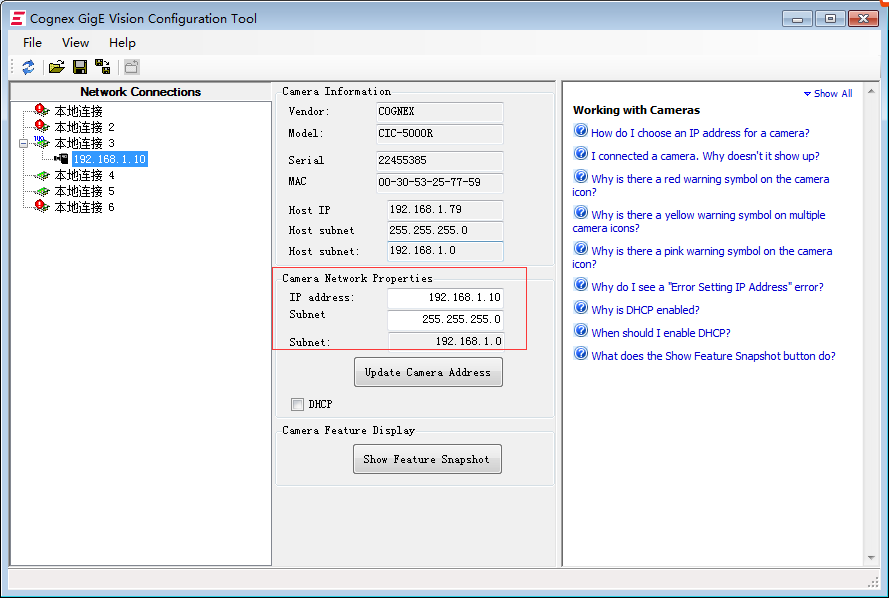Expand the Show All help dropdown
889x598 pixels.
pyautogui.click(x=828, y=94)
